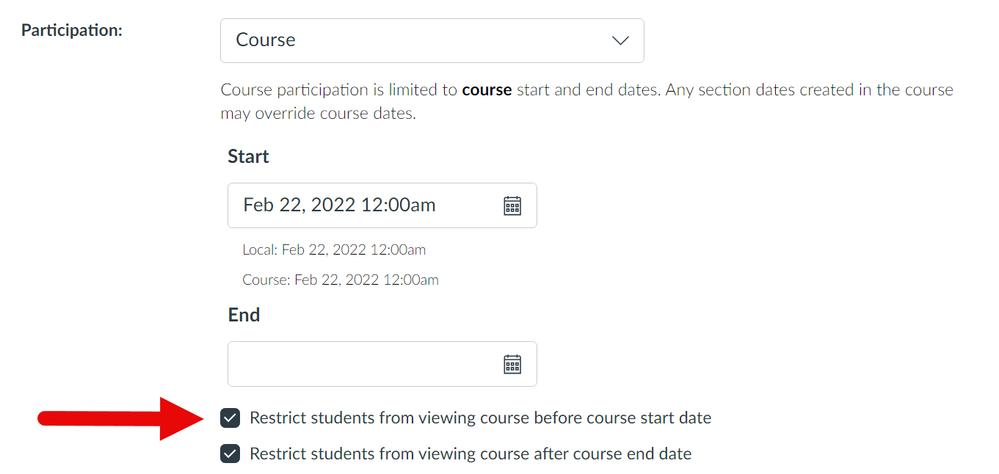
Task: Click the bold 'course' word in description
Action: coord(487,90)
